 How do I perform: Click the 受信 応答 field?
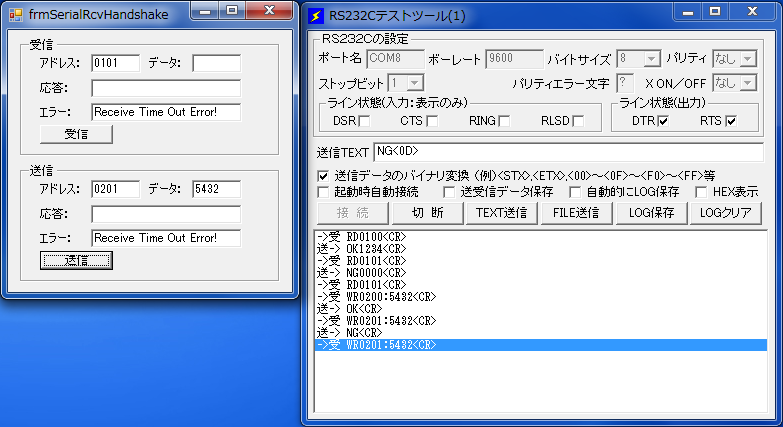pos(166,88)
